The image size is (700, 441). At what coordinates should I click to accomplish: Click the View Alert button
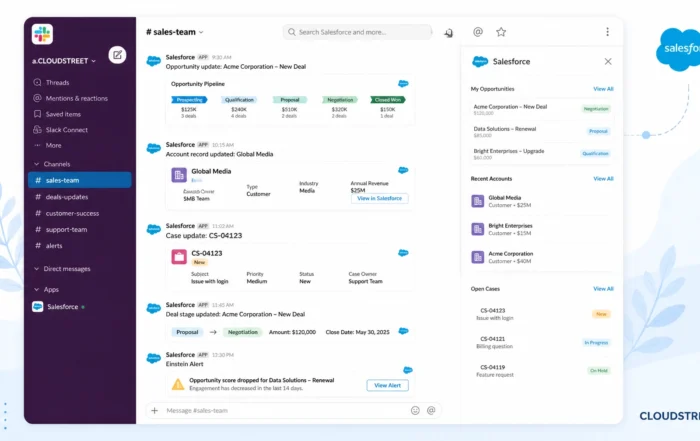click(388, 385)
